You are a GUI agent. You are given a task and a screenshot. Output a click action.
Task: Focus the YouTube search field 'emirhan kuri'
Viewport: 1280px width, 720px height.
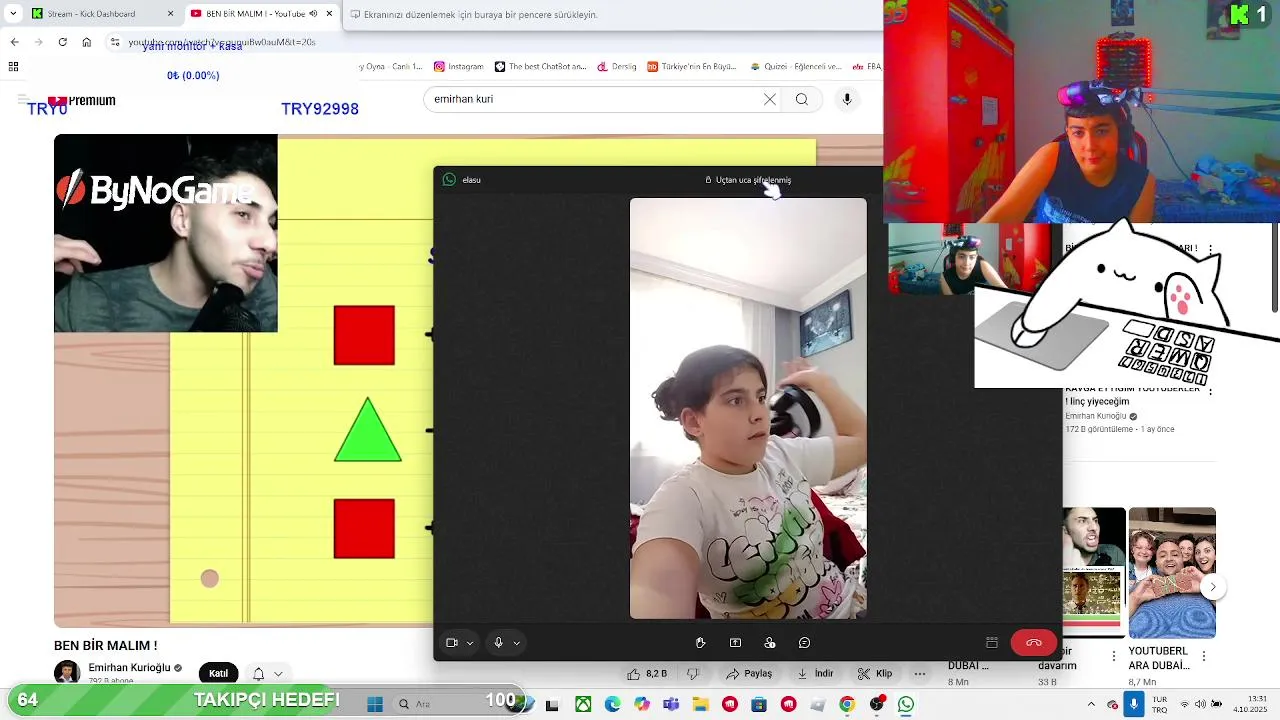click(594, 99)
